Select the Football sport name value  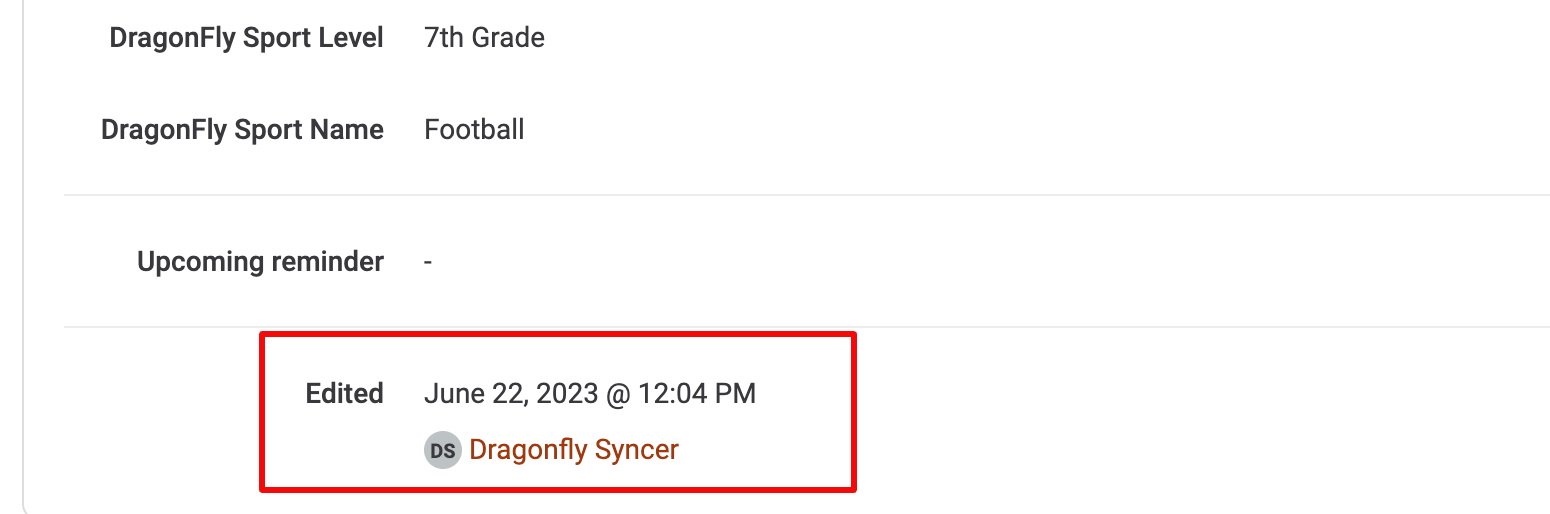474,130
